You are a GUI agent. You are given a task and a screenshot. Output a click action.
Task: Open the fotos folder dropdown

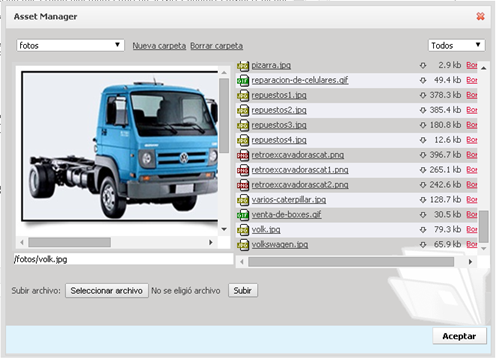click(70, 45)
